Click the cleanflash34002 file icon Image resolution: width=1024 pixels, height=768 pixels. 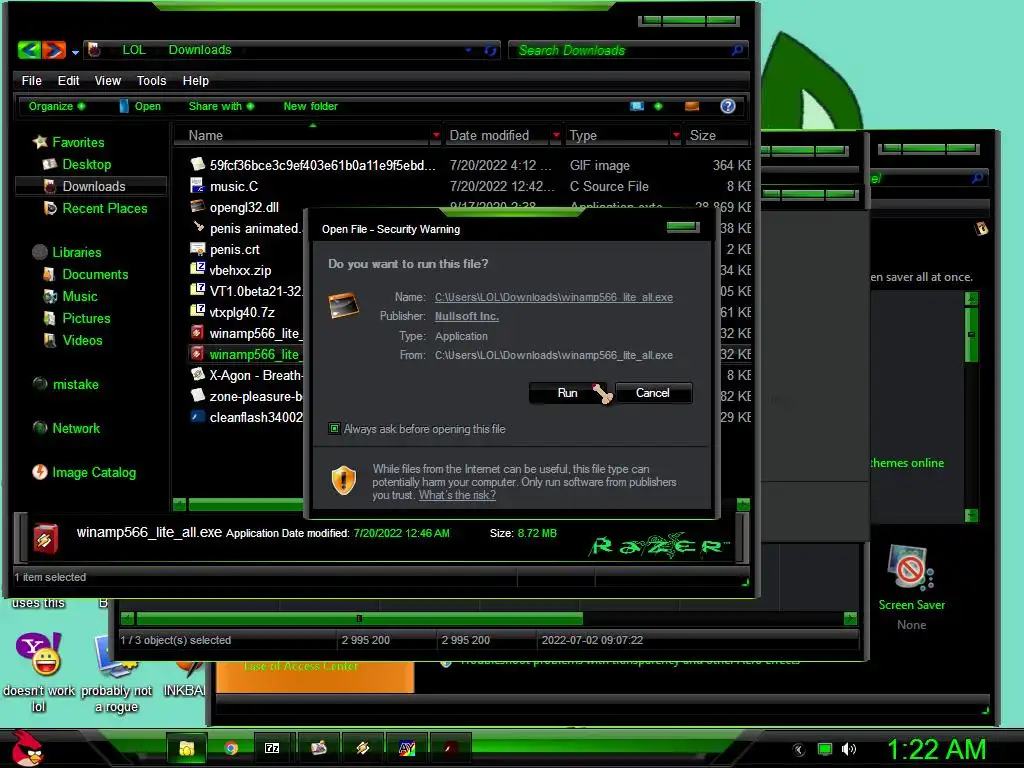click(x=197, y=416)
